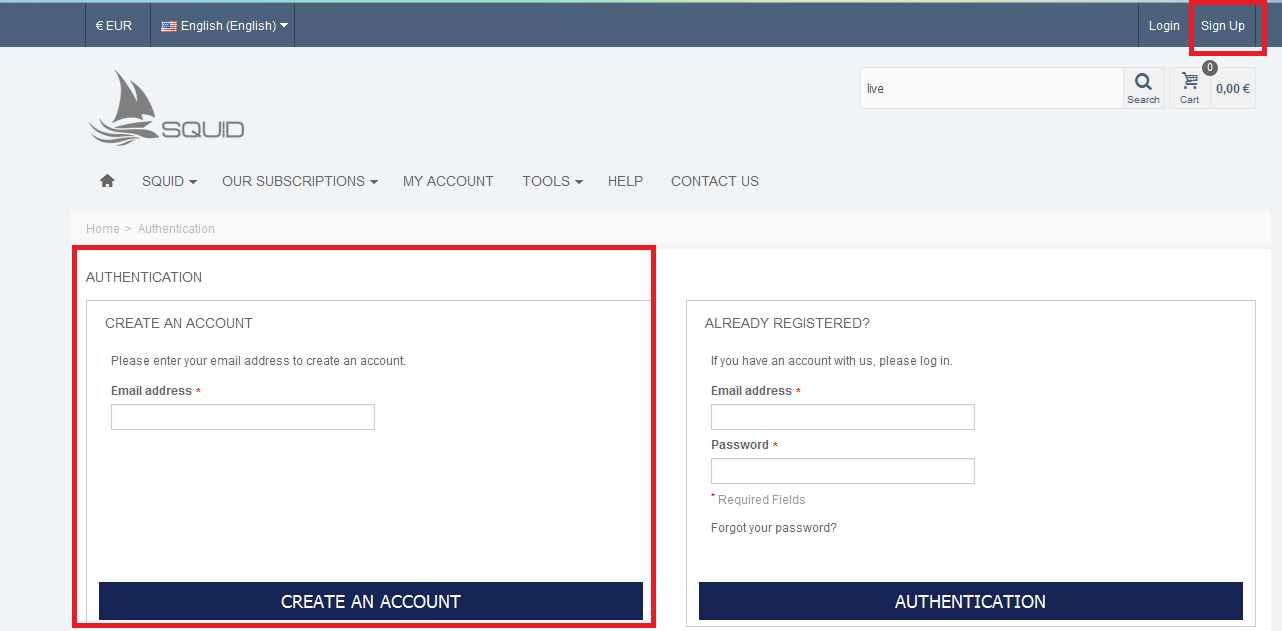The width and height of the screenshot is (1282, 631).
Task: Open the shopping cart icon
Action: click(1189, 87)
